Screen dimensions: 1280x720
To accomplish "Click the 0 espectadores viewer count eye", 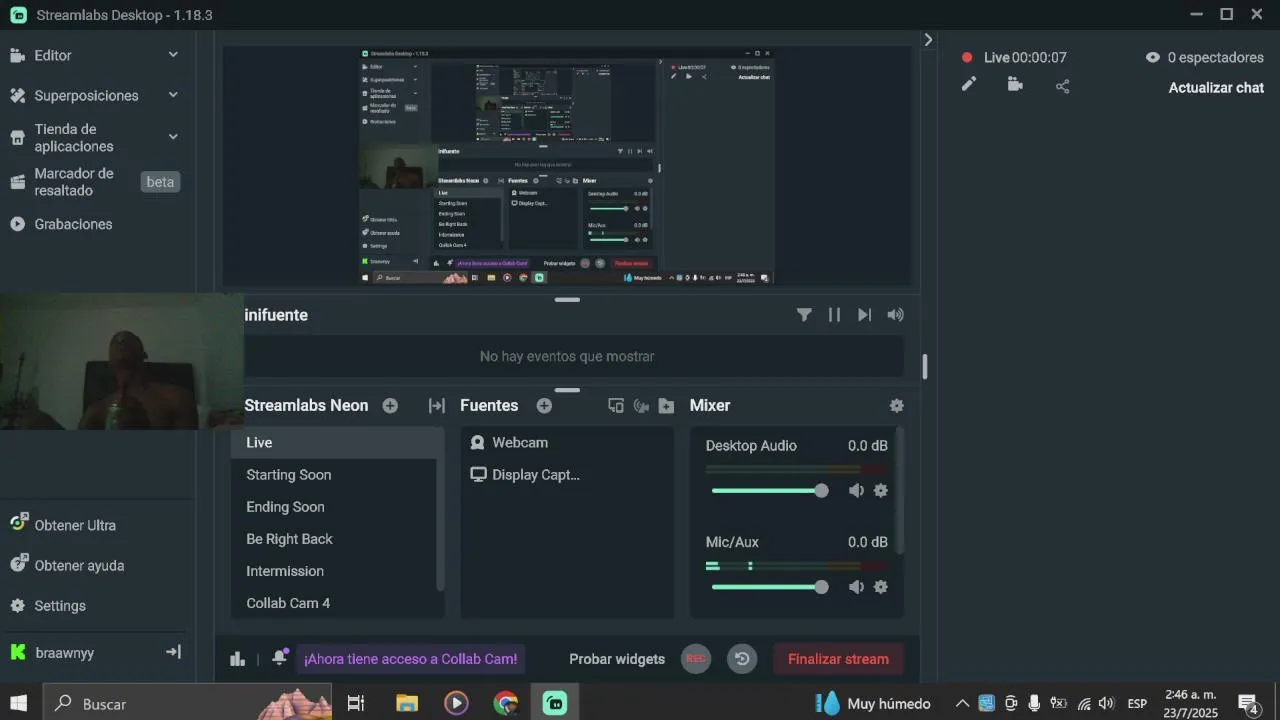I will click(x=1152, y=58).
